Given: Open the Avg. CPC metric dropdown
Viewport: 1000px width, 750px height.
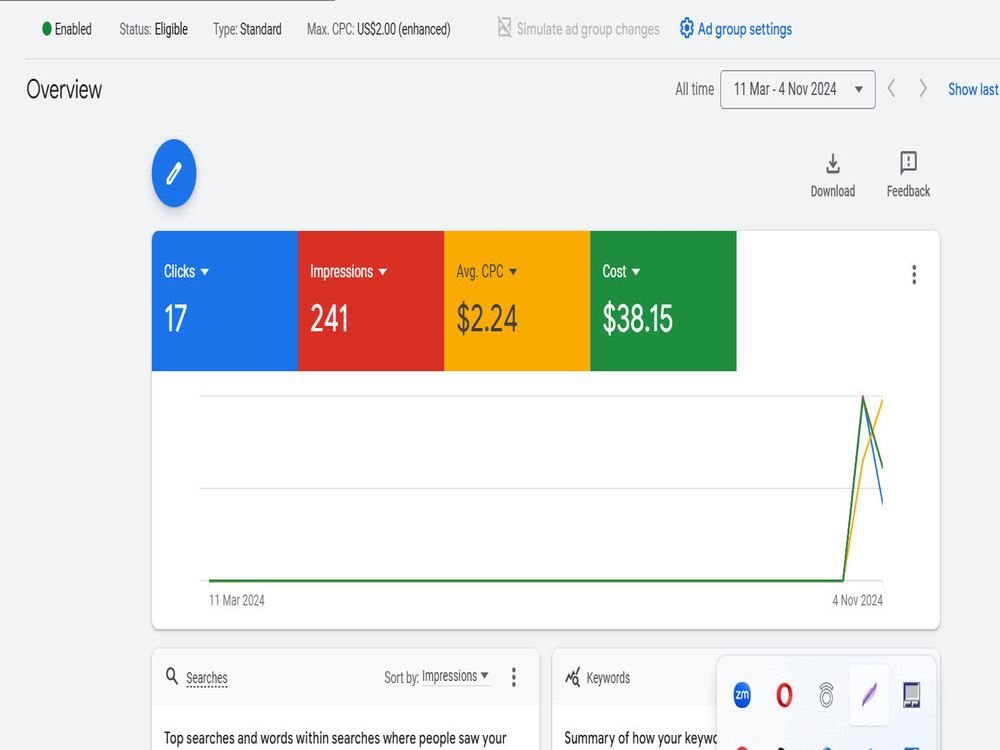Looking at the screenshot, I should coord(487,271).
